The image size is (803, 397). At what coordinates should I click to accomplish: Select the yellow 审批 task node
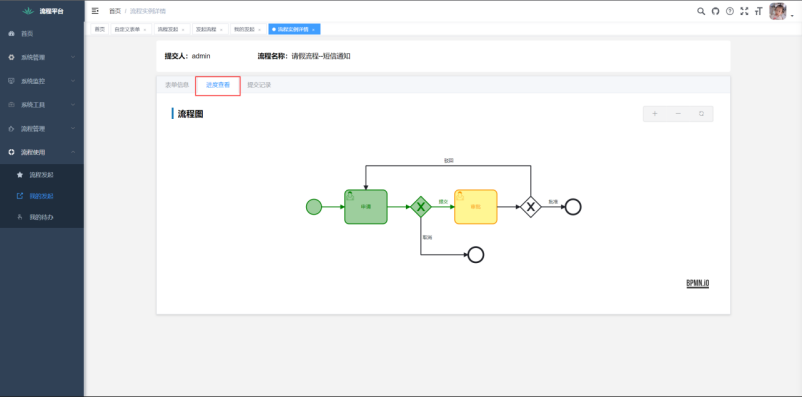(x=476, y=207)
